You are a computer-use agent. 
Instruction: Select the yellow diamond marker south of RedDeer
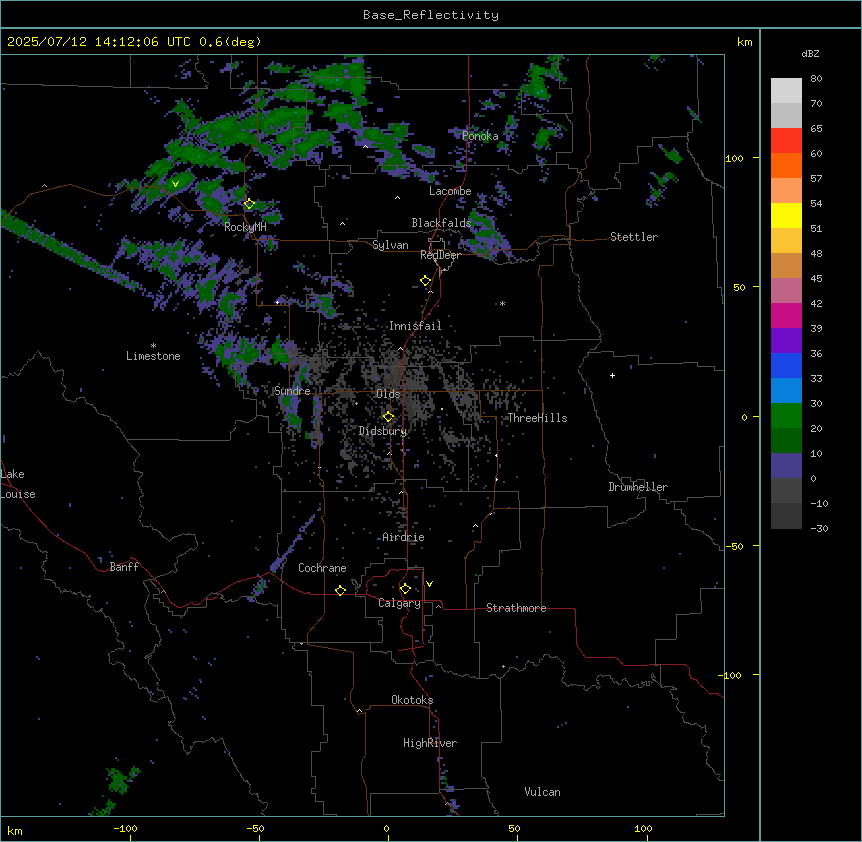pos(426,281)
